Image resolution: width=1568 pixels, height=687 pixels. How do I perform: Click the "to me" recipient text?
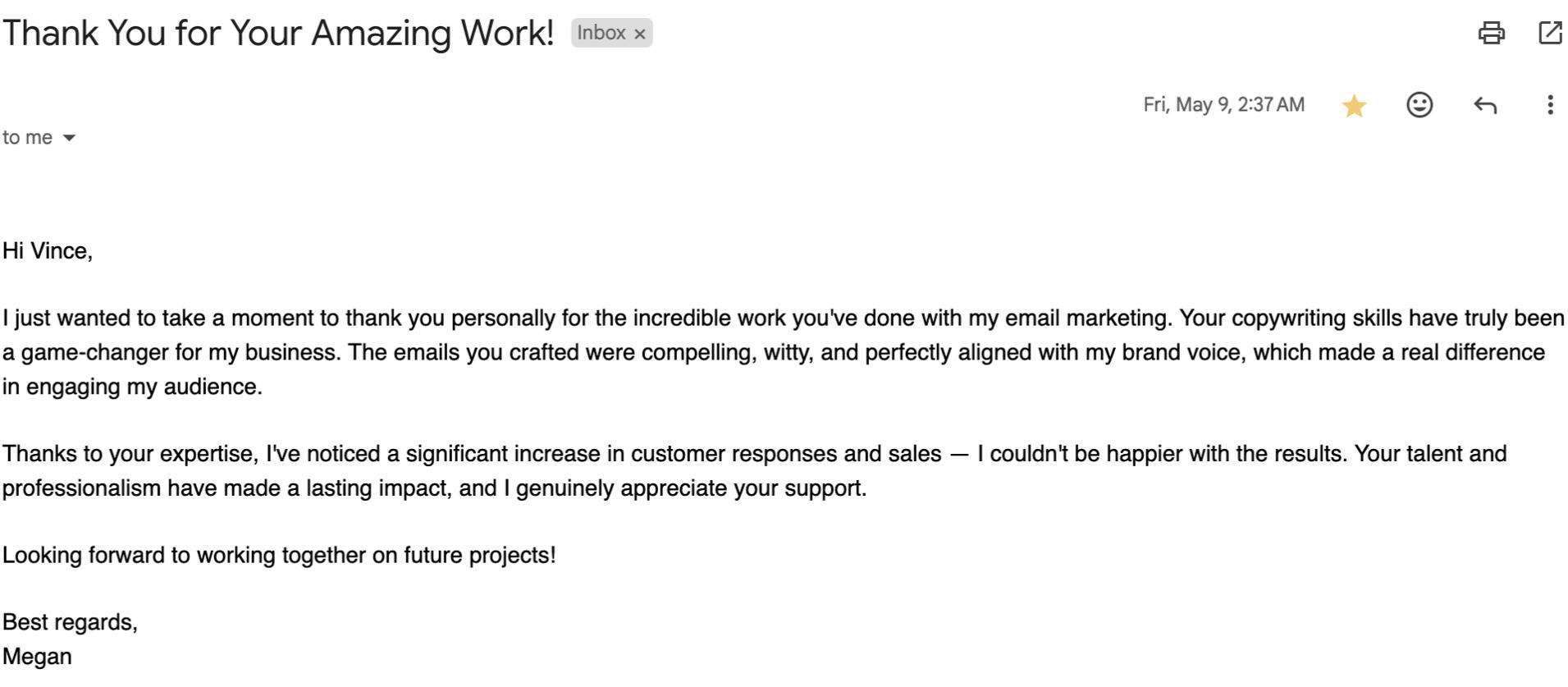pyautogui.click(x=27, y=137)
